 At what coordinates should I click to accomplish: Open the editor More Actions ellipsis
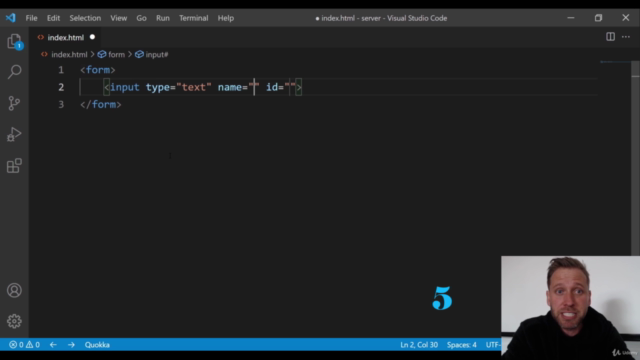coord(626,37)
